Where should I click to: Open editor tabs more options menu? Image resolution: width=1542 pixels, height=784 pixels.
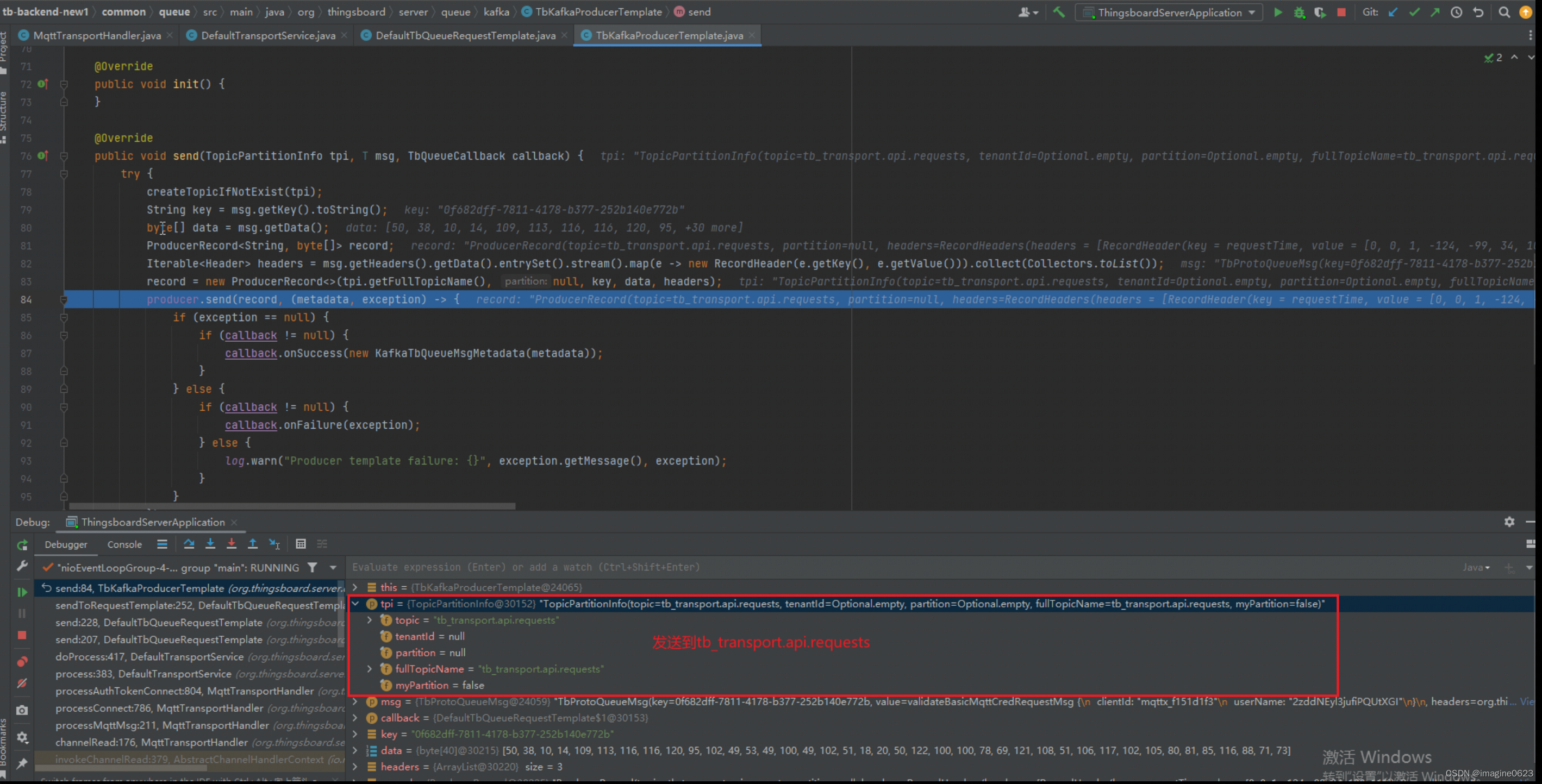tap(1530, 35)
